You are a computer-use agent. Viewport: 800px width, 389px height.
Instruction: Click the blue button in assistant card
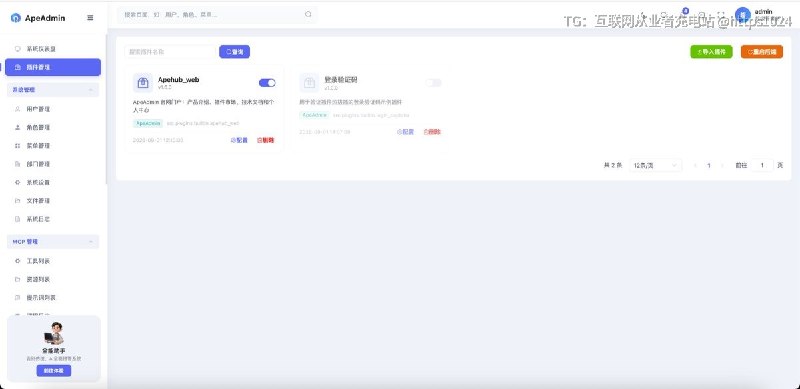(54, 371)
